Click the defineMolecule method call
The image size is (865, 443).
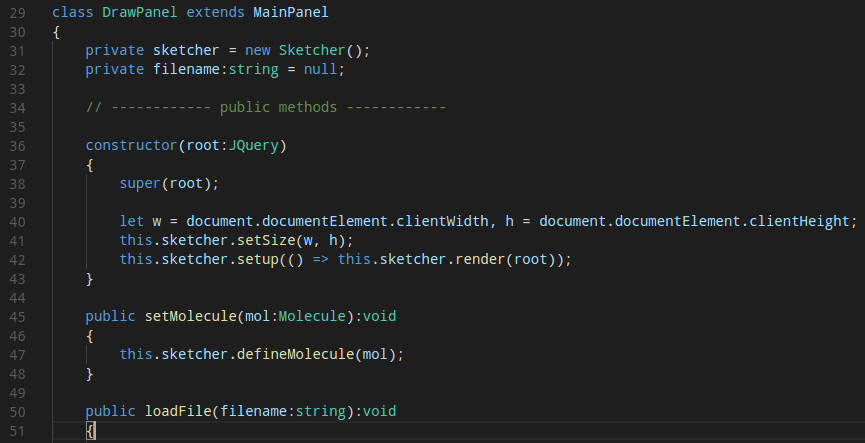[x=299, y=354]
